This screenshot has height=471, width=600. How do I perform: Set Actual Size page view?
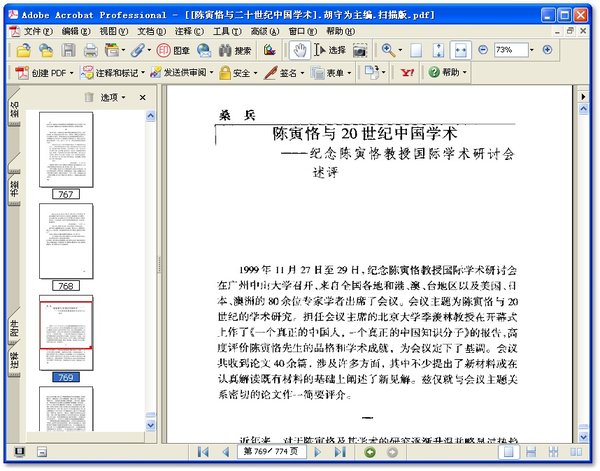tap(416, 50)
